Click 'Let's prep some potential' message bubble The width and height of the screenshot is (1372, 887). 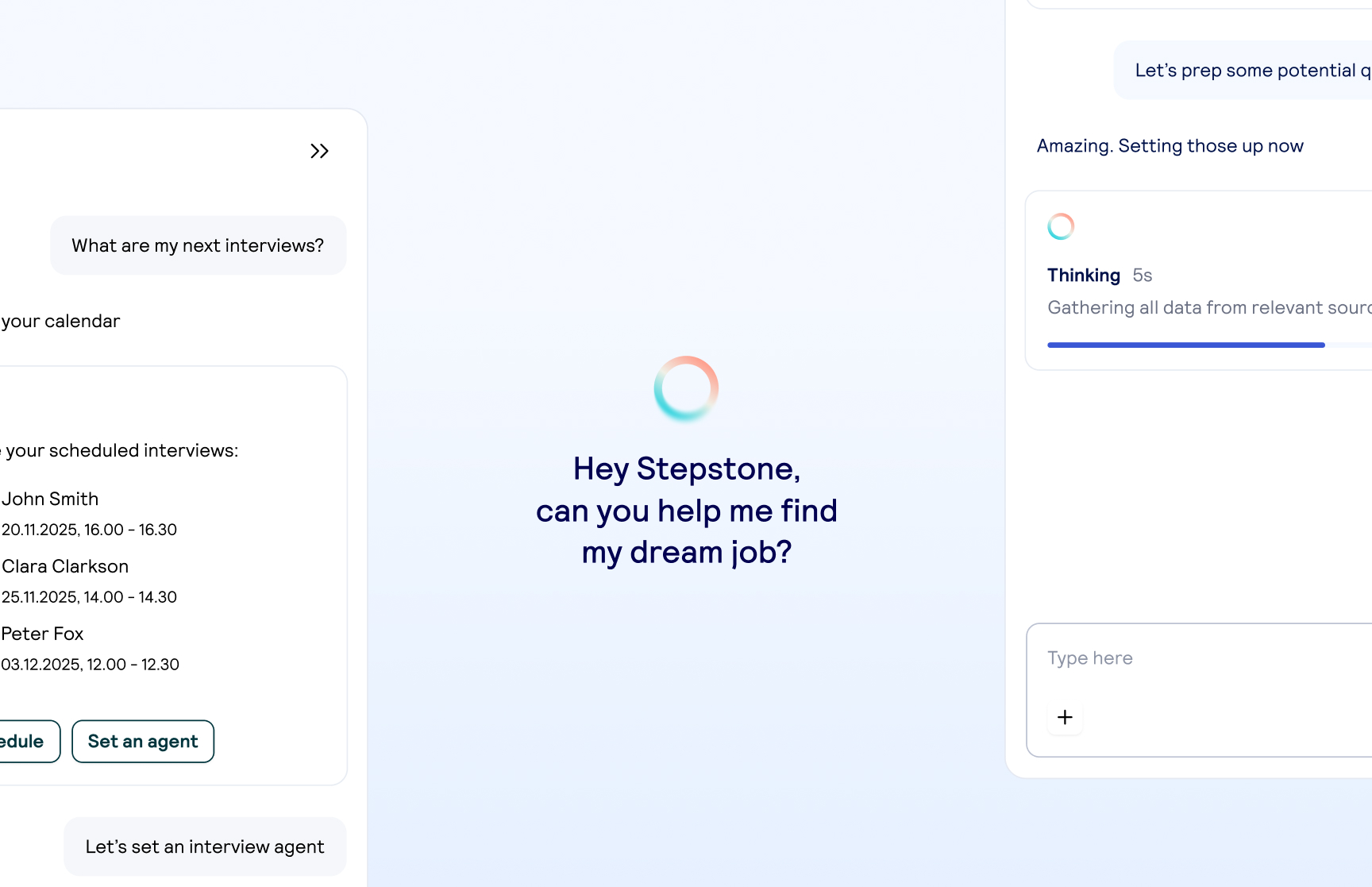coord(1243,71)
